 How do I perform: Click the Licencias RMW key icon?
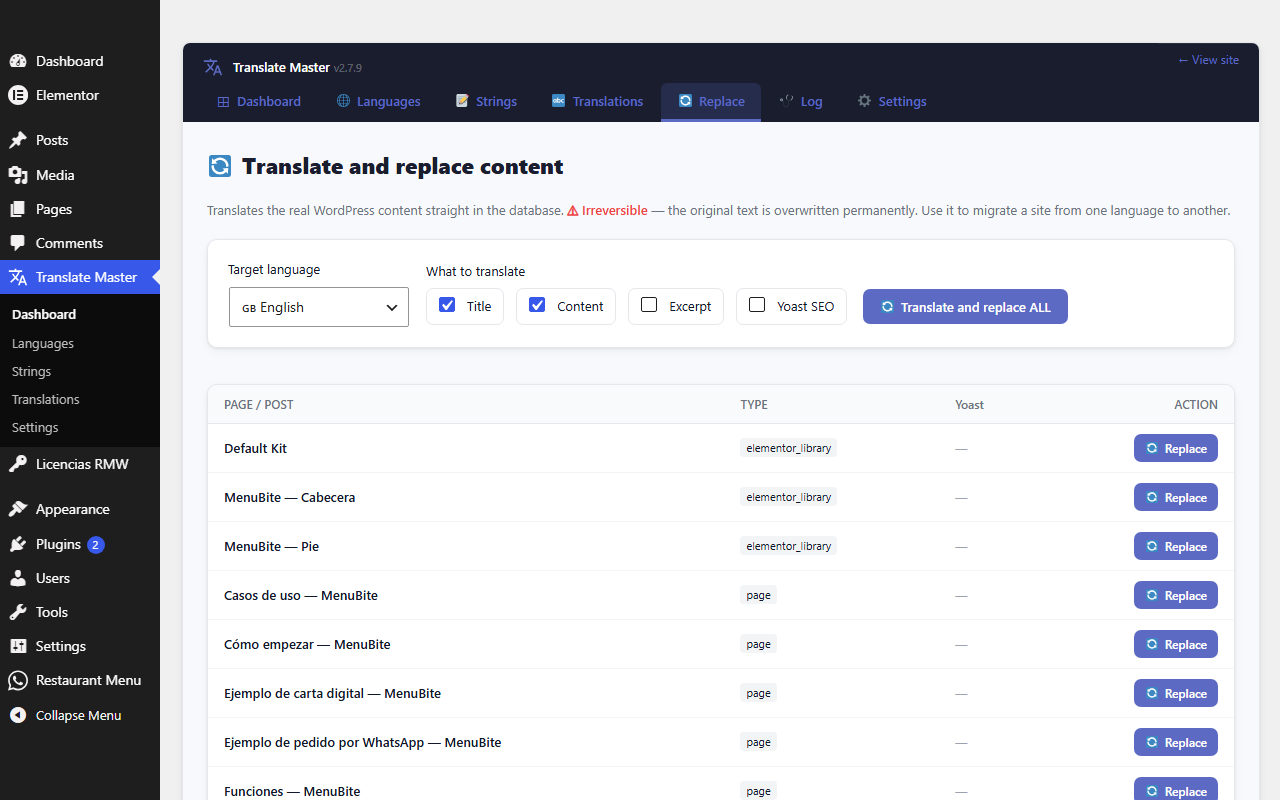pyautogui.click(x=18, y=464)
